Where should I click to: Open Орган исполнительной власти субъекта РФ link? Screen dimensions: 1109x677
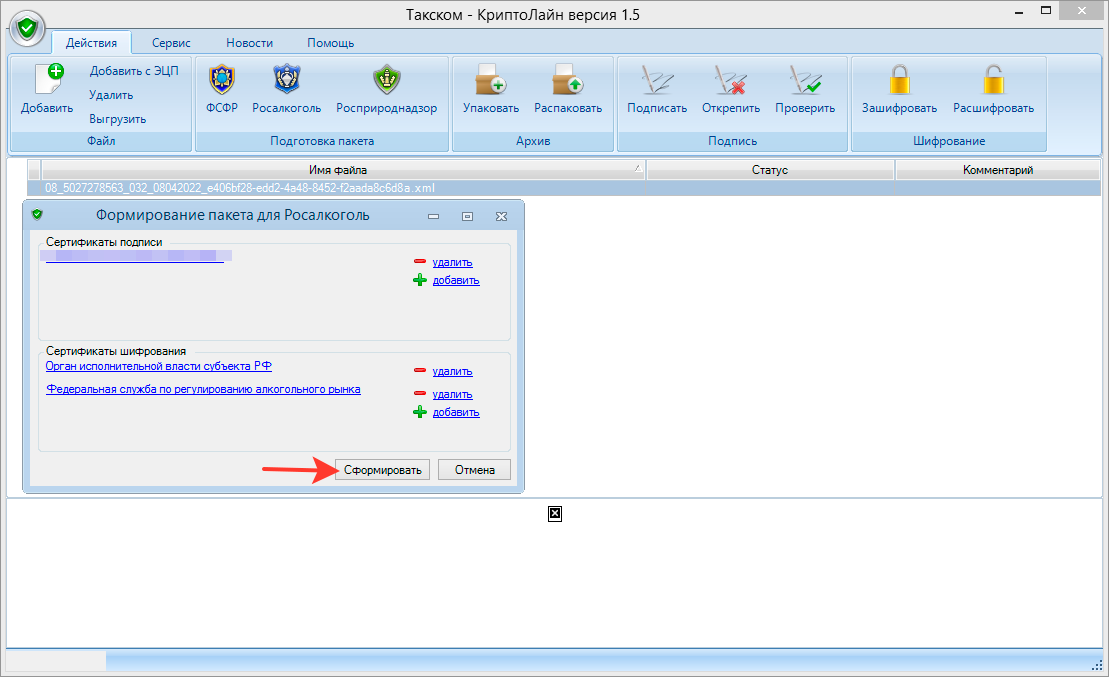click(158, 366)
